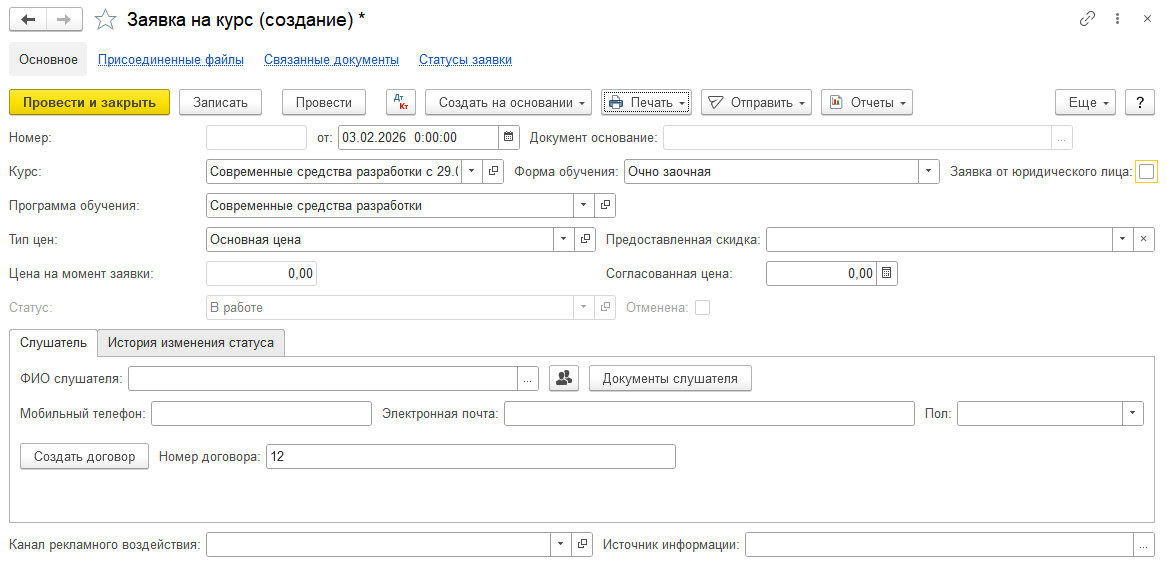This screenshot has height=562, width=1167.
Task: Enable Заявка от юридического лица checkbox
Action: (x=1146, y=172)
